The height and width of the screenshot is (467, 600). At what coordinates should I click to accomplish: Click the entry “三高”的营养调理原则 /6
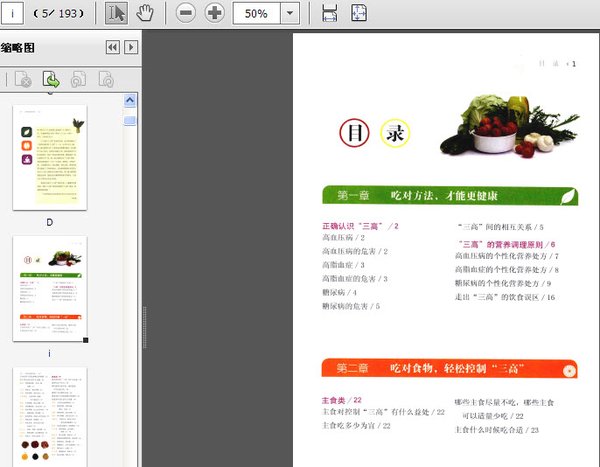point(506,244)
